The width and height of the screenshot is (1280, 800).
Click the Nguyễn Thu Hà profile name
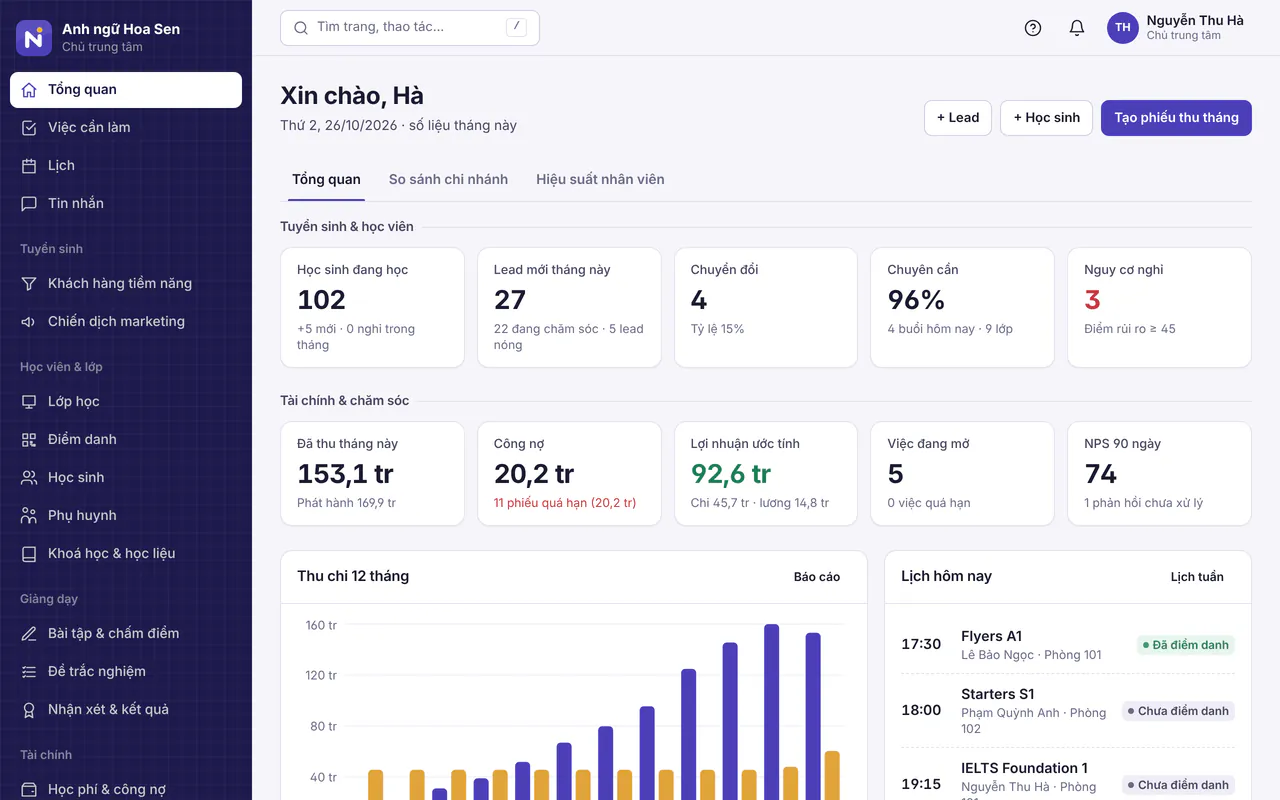point(1195,20)
